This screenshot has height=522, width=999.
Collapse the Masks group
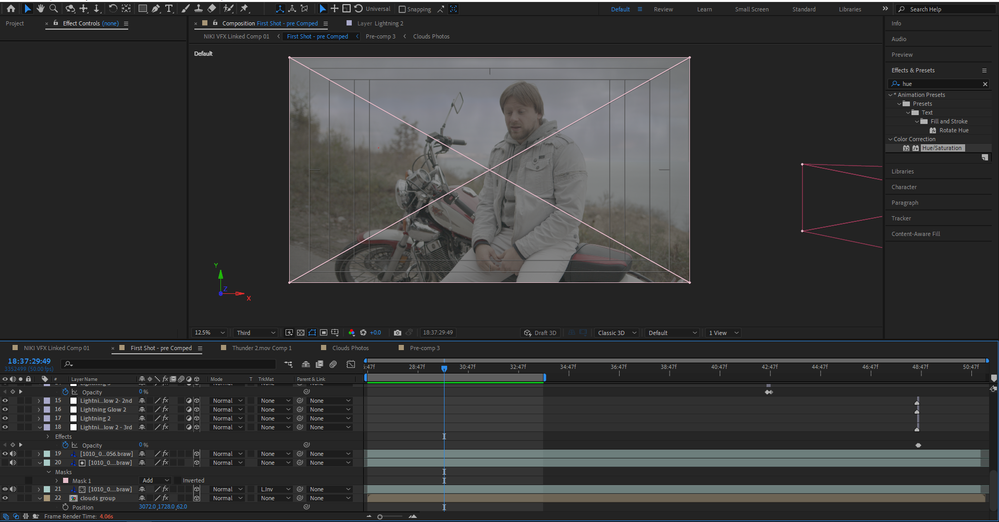48,472
